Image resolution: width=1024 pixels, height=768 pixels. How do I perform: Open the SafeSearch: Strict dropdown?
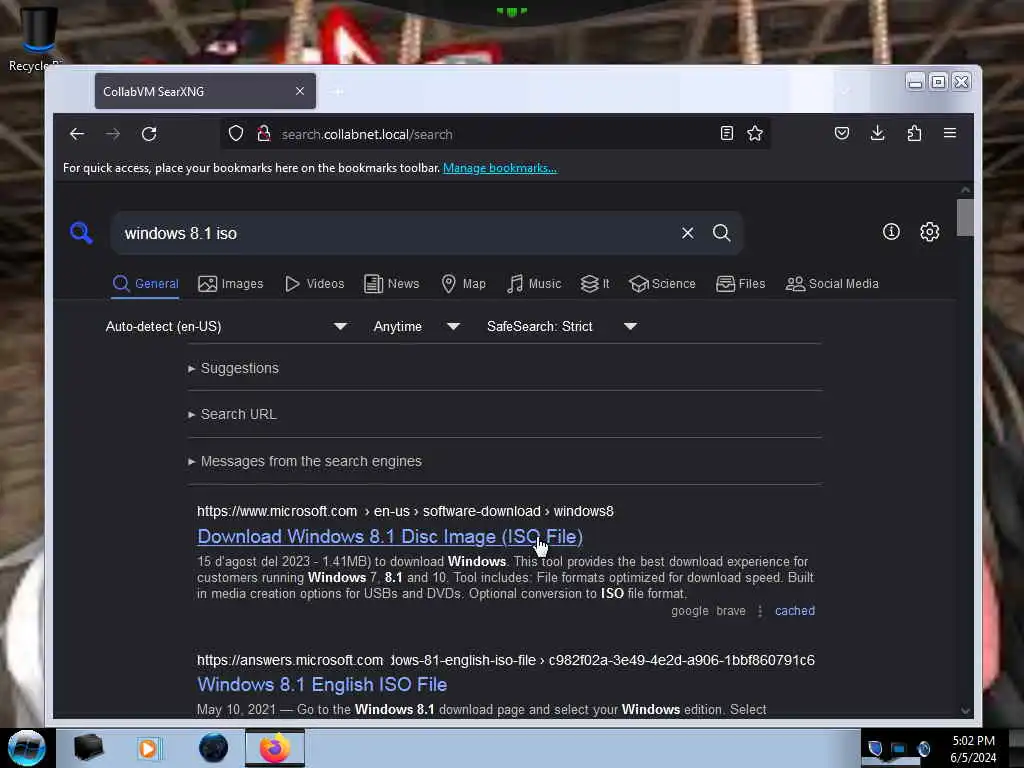562,326
